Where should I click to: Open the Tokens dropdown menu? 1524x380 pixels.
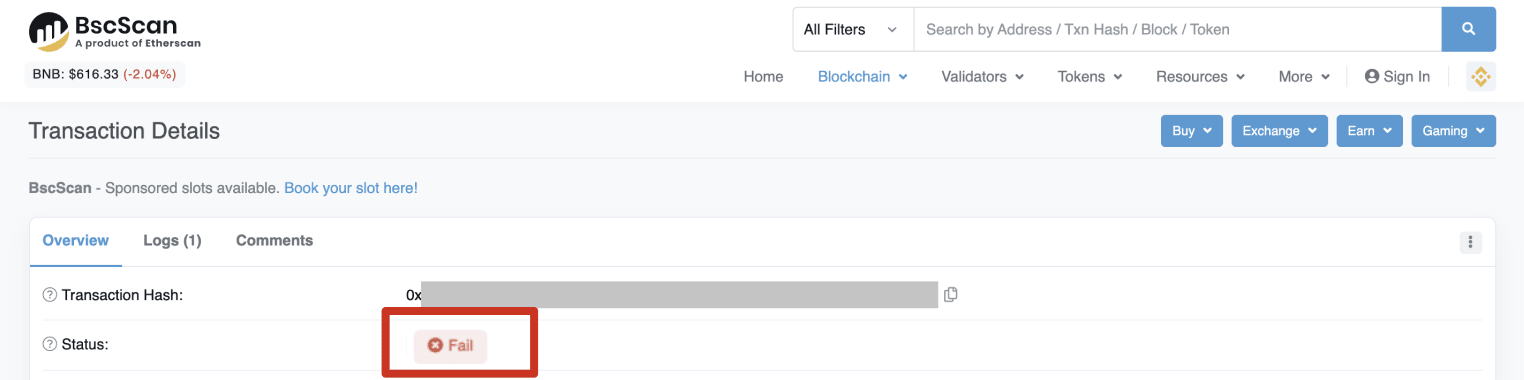1090,77
